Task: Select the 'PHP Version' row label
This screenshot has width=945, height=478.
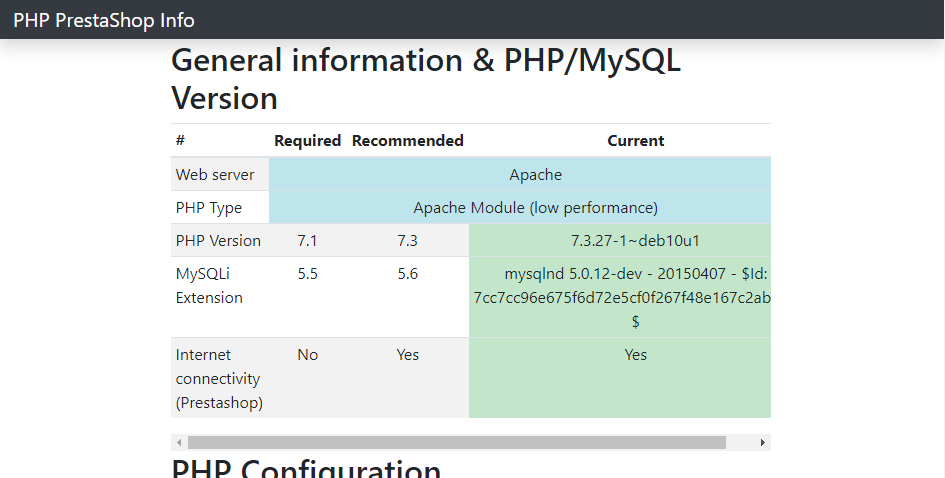Action: 218,241
